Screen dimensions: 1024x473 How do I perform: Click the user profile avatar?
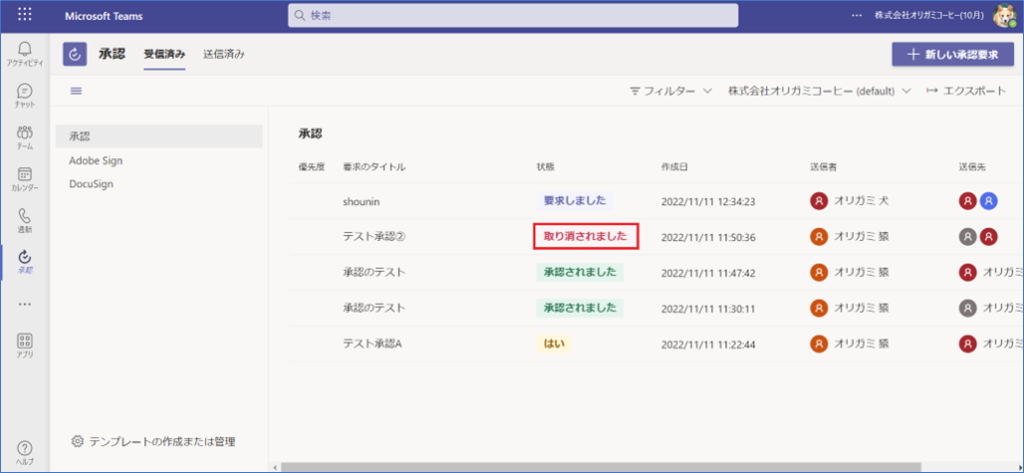click(1004, 15)
